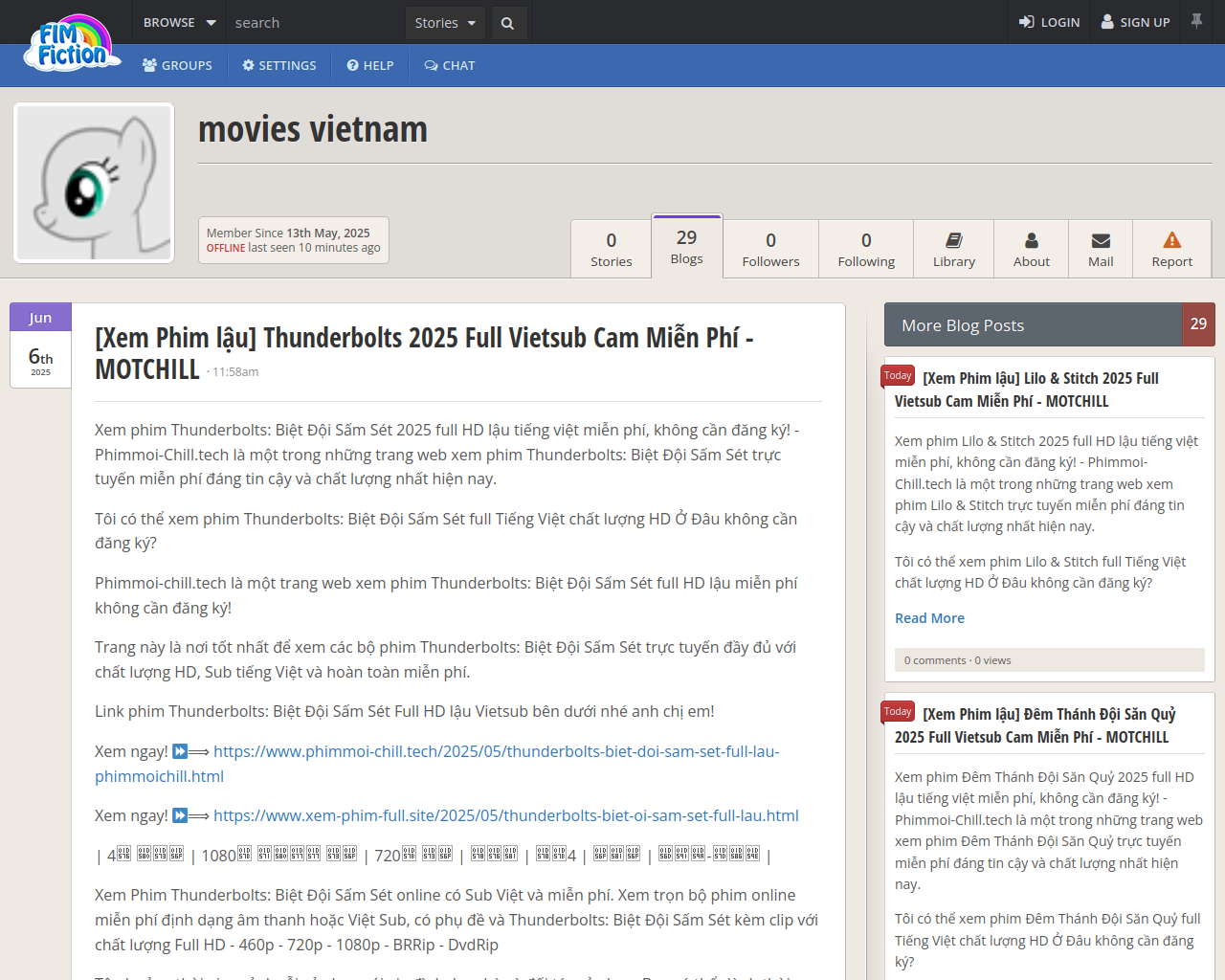The width and height of the screenshot is (1225, 980).
Task: Open the About tab
Action: click(x=1032, y=249)
